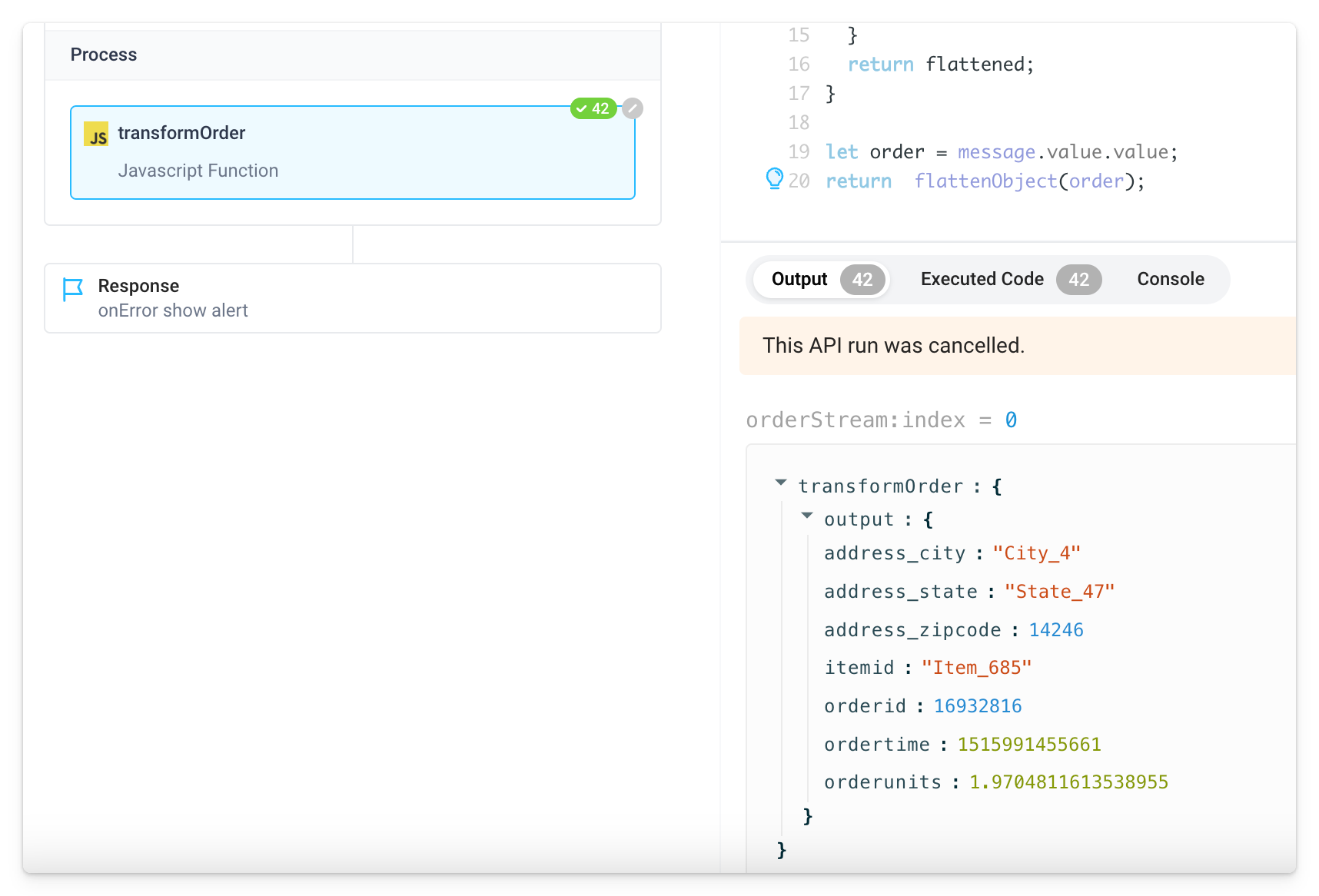Click the green 42 success badge

[x=593, y=108]
